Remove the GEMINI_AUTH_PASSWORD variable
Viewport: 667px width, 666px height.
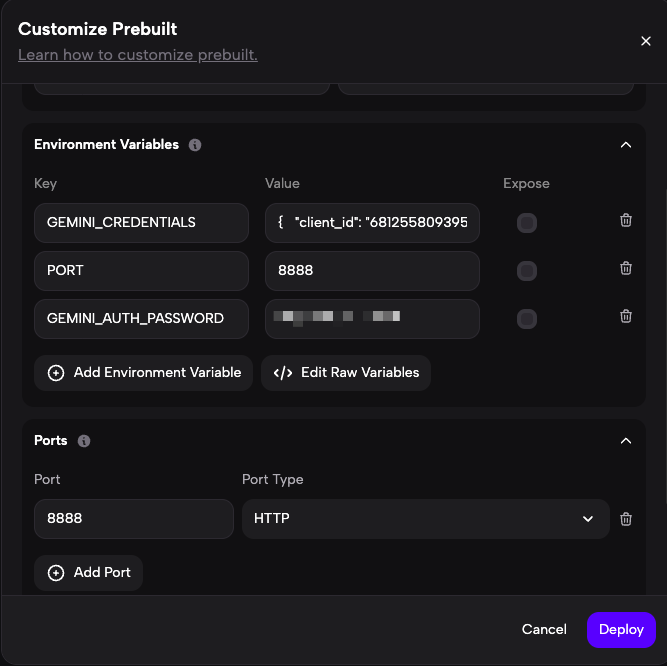[x=626, y=317]
